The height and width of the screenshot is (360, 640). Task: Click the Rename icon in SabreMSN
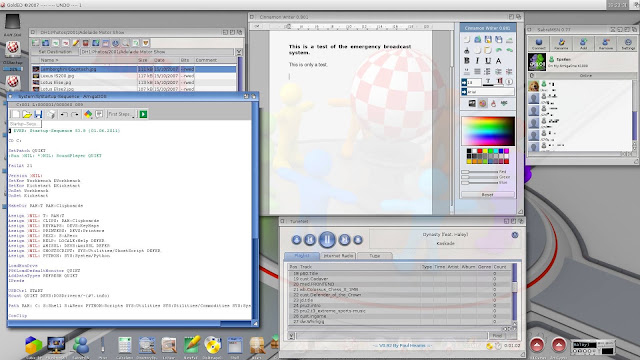[561, 43]
